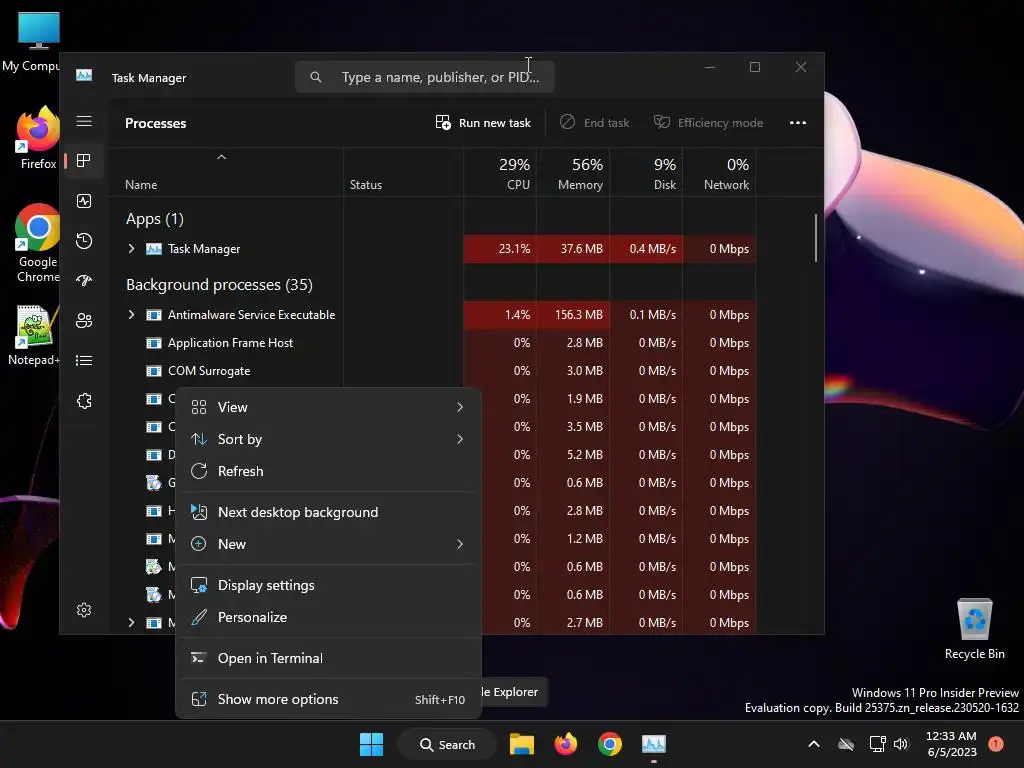
Task: Open the Windows Start button
Action: [372, 744]
